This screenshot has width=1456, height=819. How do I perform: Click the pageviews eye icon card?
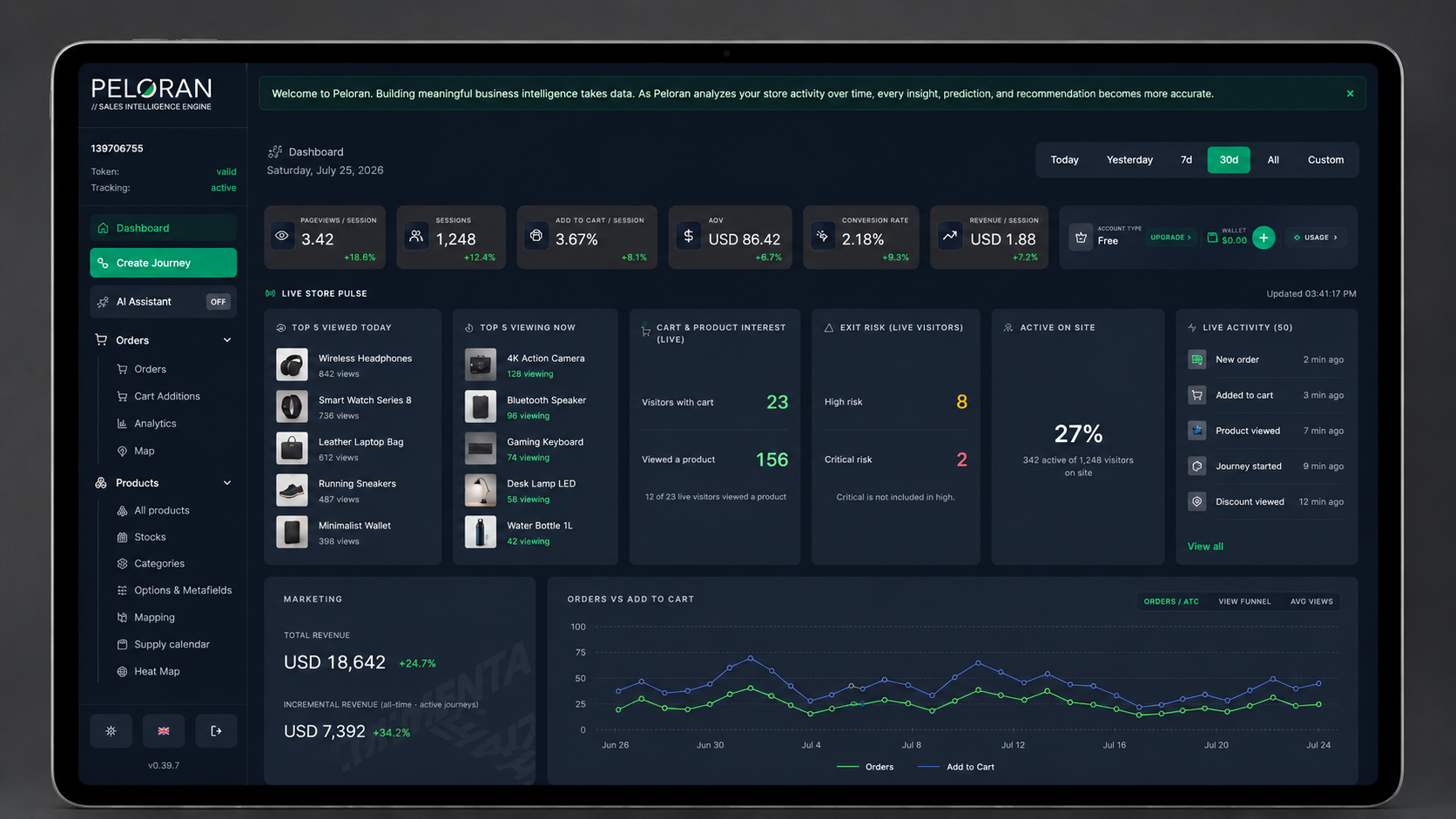click(x=282, y=236)
